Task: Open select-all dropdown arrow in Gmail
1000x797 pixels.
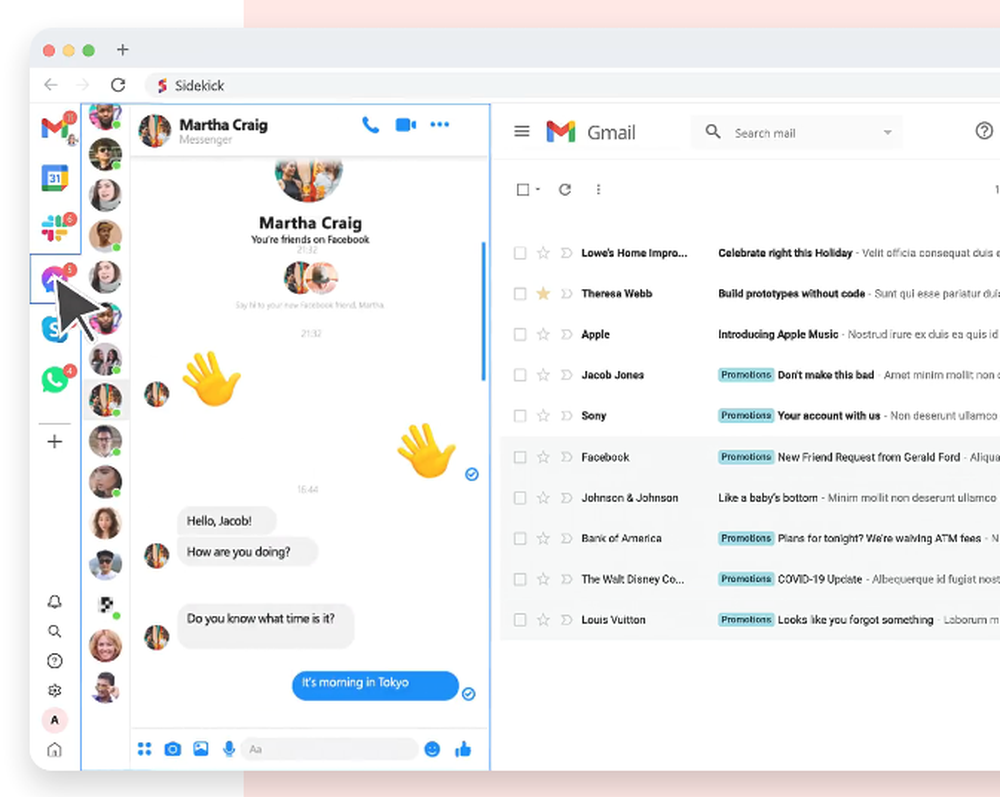Action: 538,189
